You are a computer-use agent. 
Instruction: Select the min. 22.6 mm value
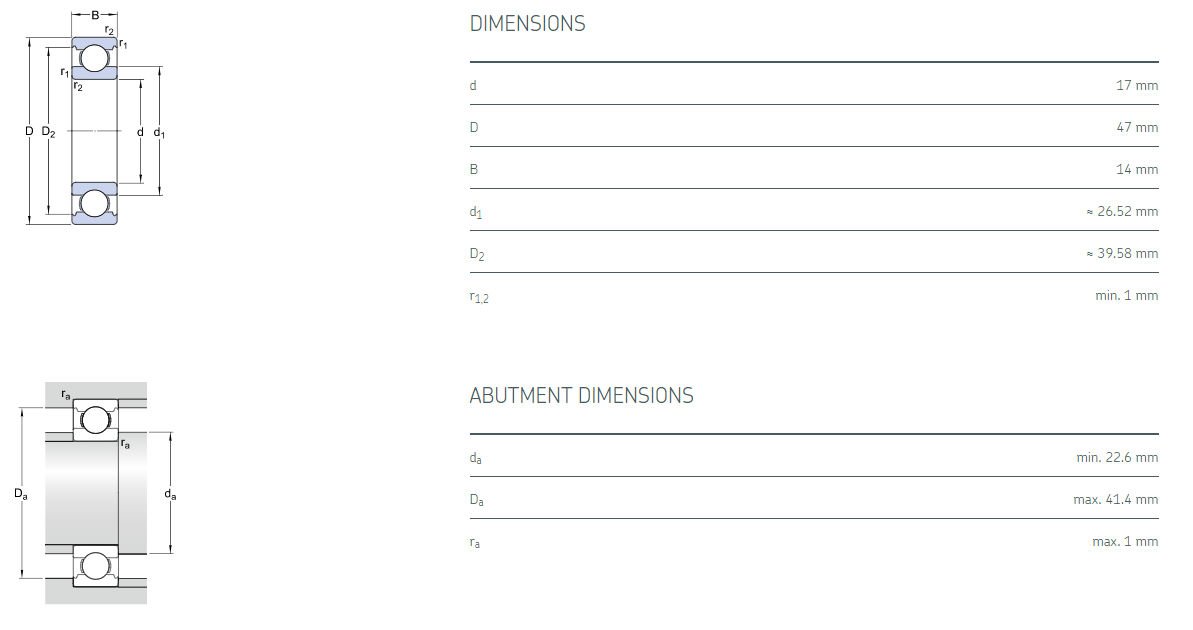pyautogui.click(x=1117, y=457)
